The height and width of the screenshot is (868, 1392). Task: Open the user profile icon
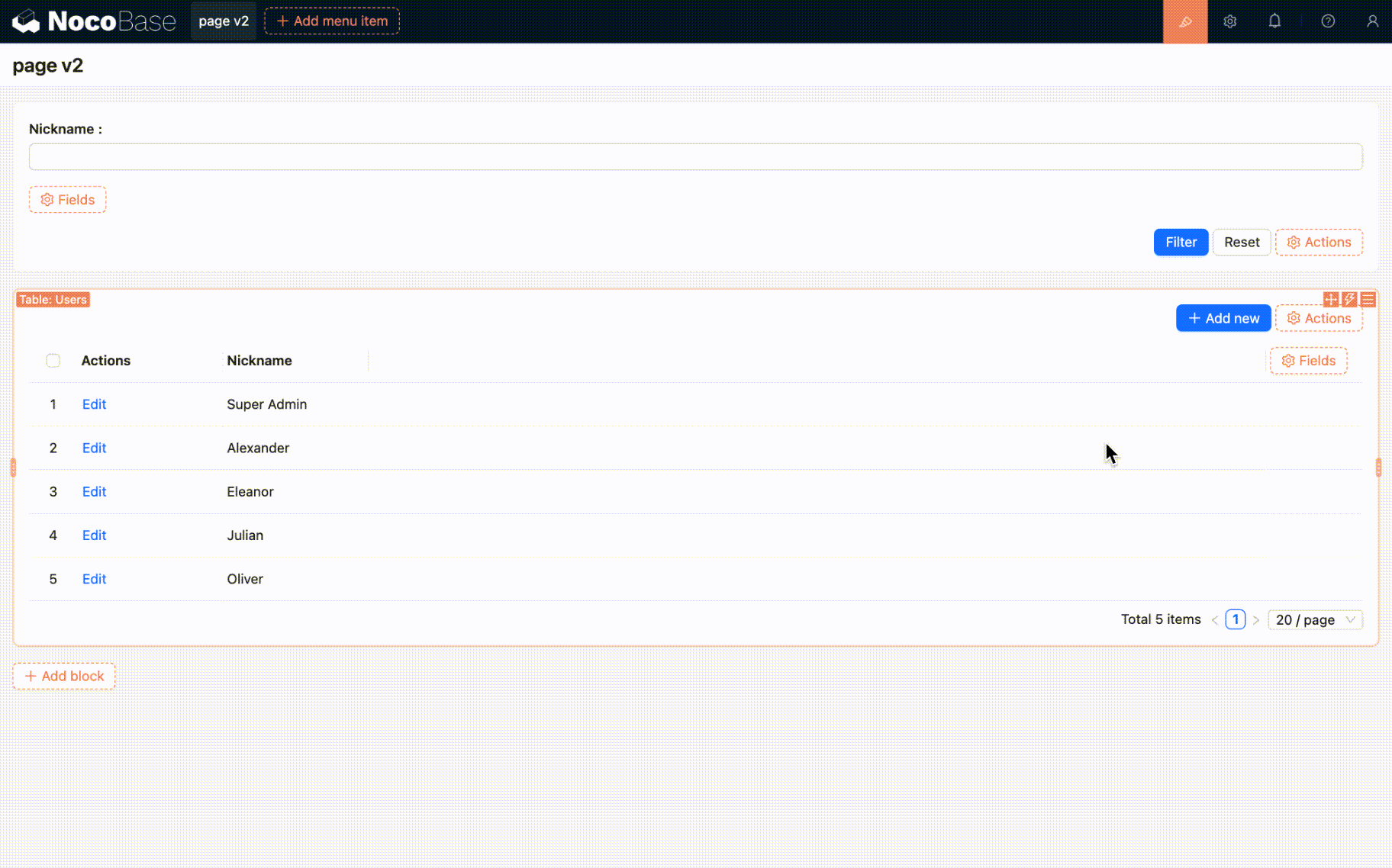1372,21
